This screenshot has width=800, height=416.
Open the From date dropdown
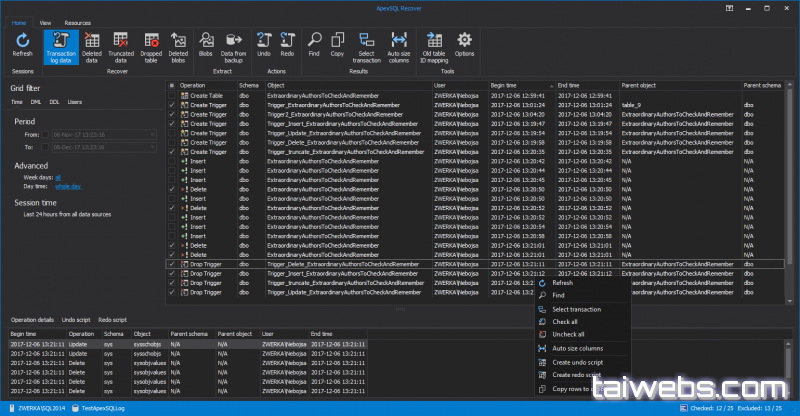(x=152, y=134)
